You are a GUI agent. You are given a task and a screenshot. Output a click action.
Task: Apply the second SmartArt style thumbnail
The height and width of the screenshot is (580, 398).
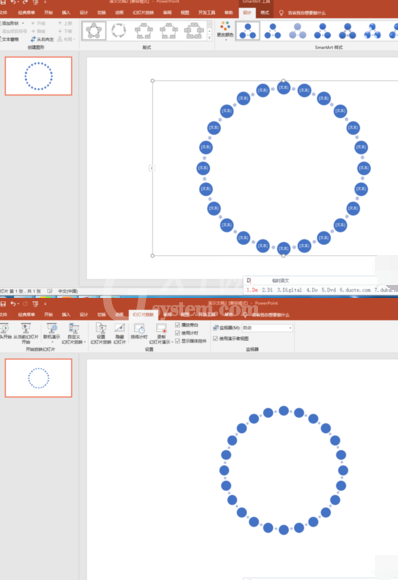[273, 31]
